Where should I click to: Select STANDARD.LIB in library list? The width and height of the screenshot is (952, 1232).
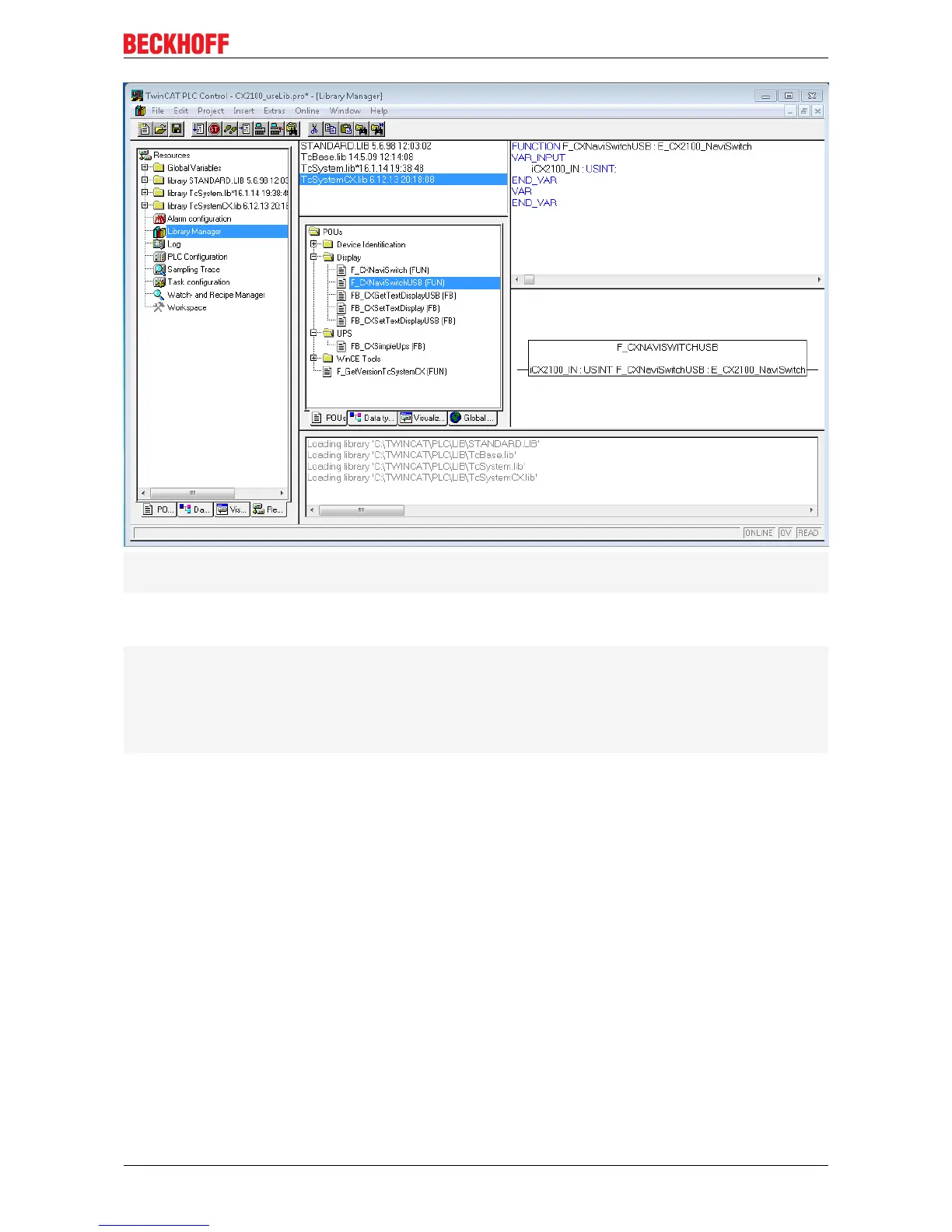(x=366, y=146)
